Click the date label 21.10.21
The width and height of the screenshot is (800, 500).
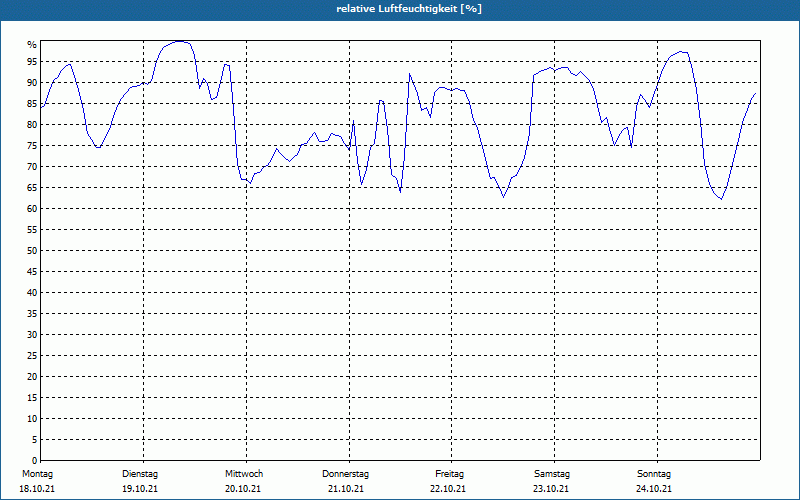pyautogui.click(x=345, y=489)
